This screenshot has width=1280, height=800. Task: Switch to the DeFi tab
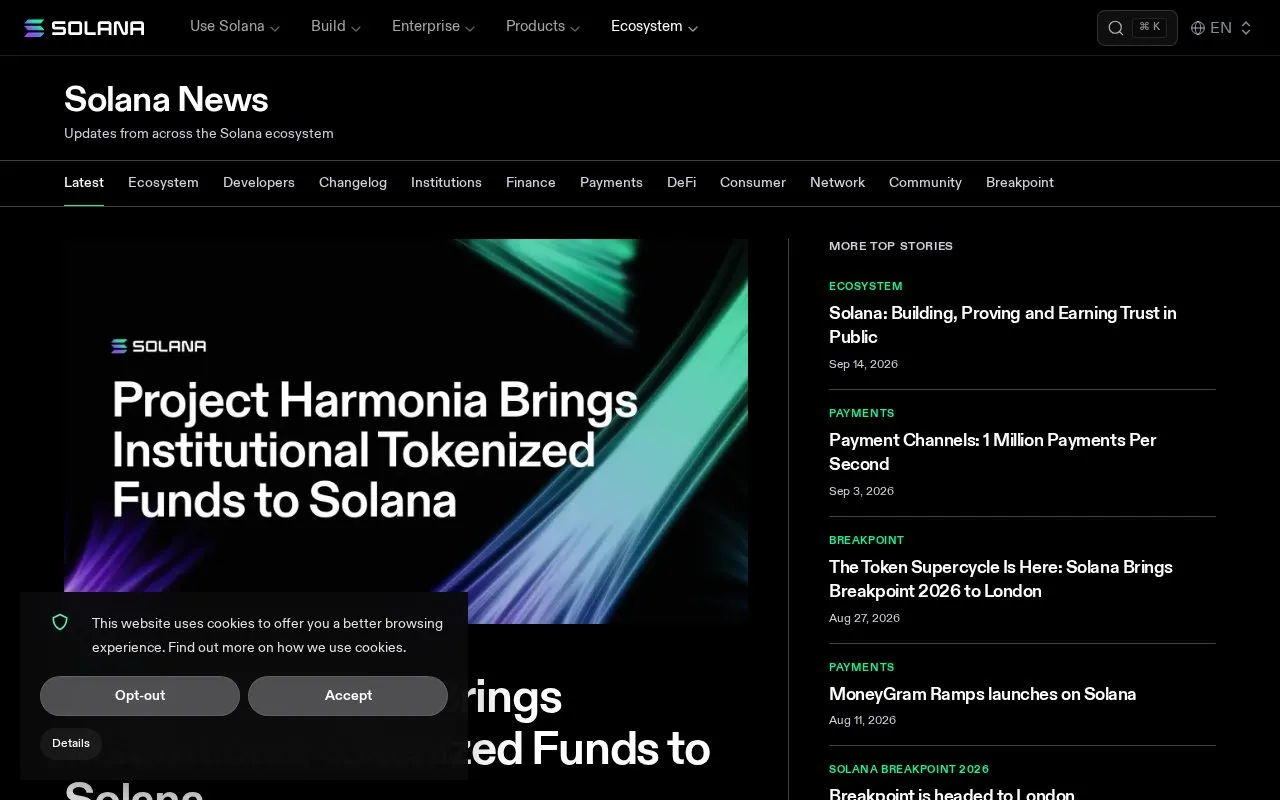pos(682,183)
